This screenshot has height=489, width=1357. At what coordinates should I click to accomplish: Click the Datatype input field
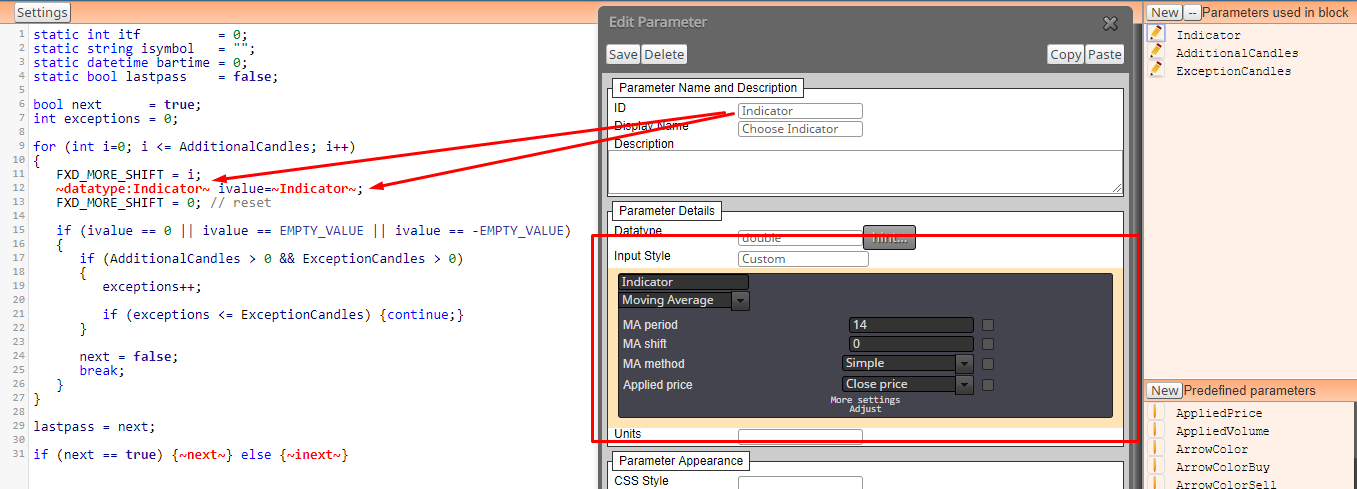(800, 239)
